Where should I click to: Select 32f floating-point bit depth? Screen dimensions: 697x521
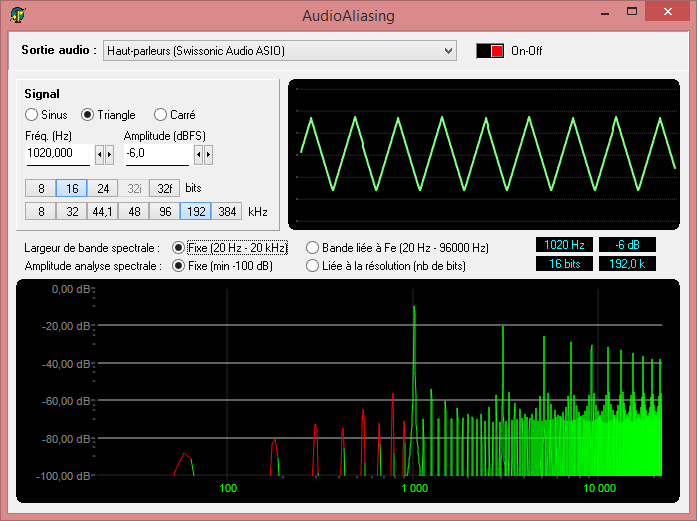(164, 188)
